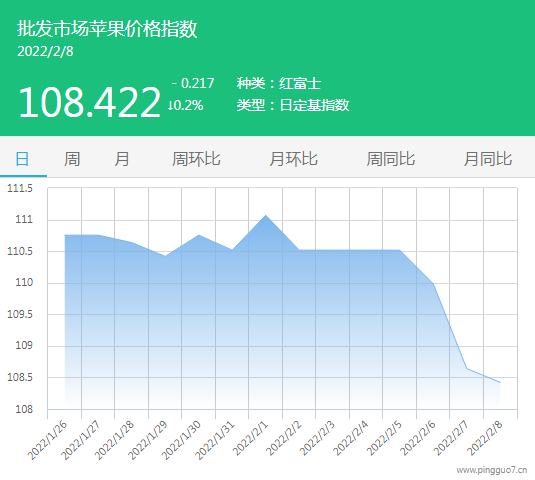535x480 pixels.
Task: Select the 日 daily tab
Action: click(x=23, y=159)
